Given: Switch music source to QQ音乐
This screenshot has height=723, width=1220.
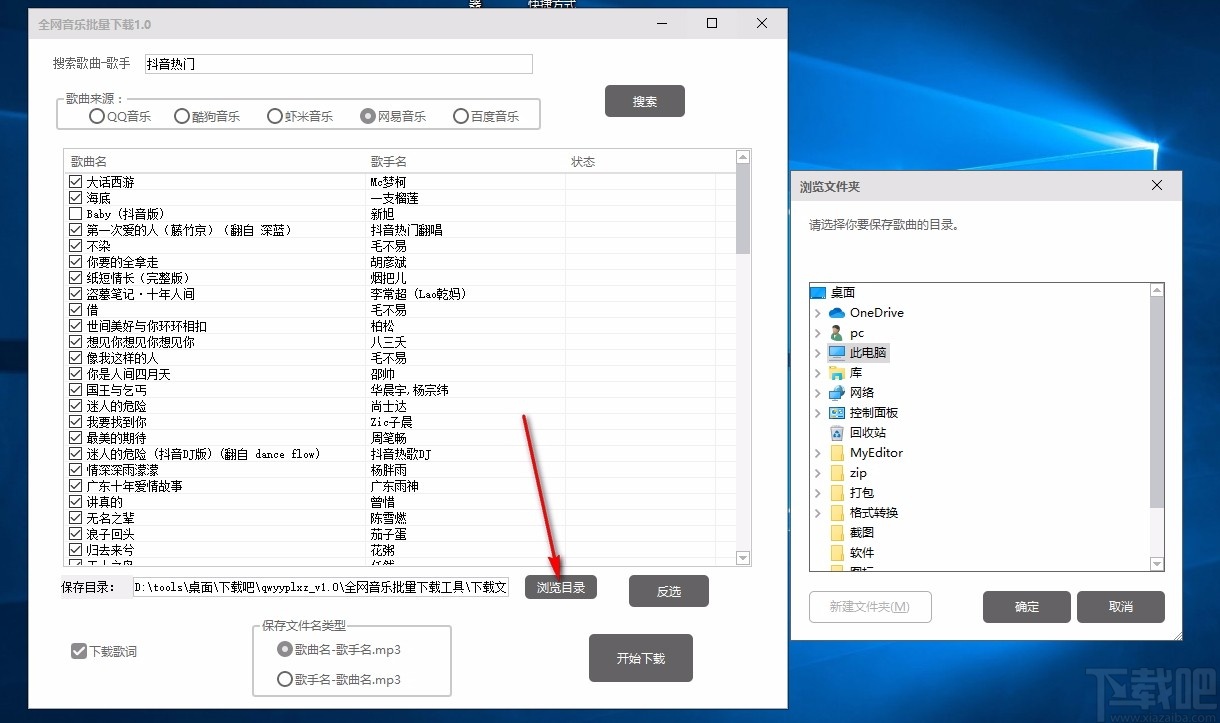Looking at the screenshot, I should click(95, 115).
